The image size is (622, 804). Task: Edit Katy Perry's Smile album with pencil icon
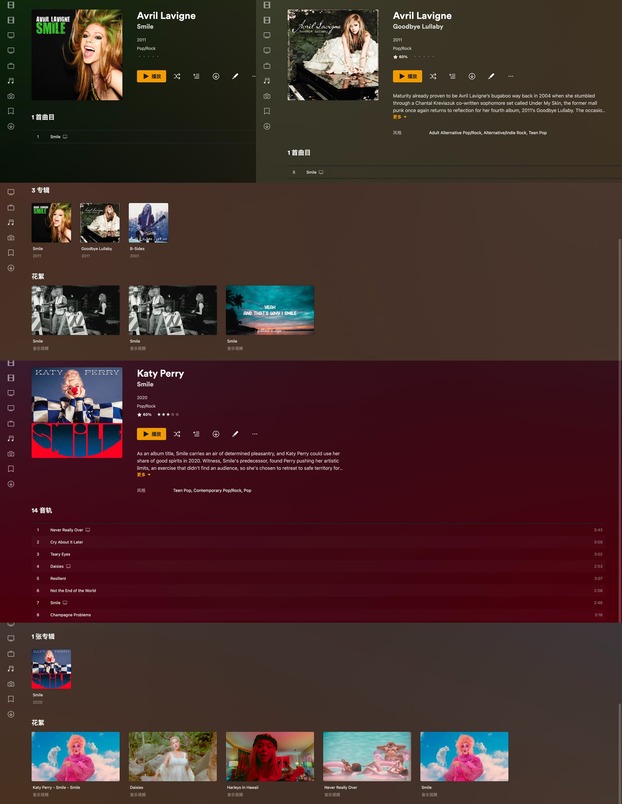[235, 434]
